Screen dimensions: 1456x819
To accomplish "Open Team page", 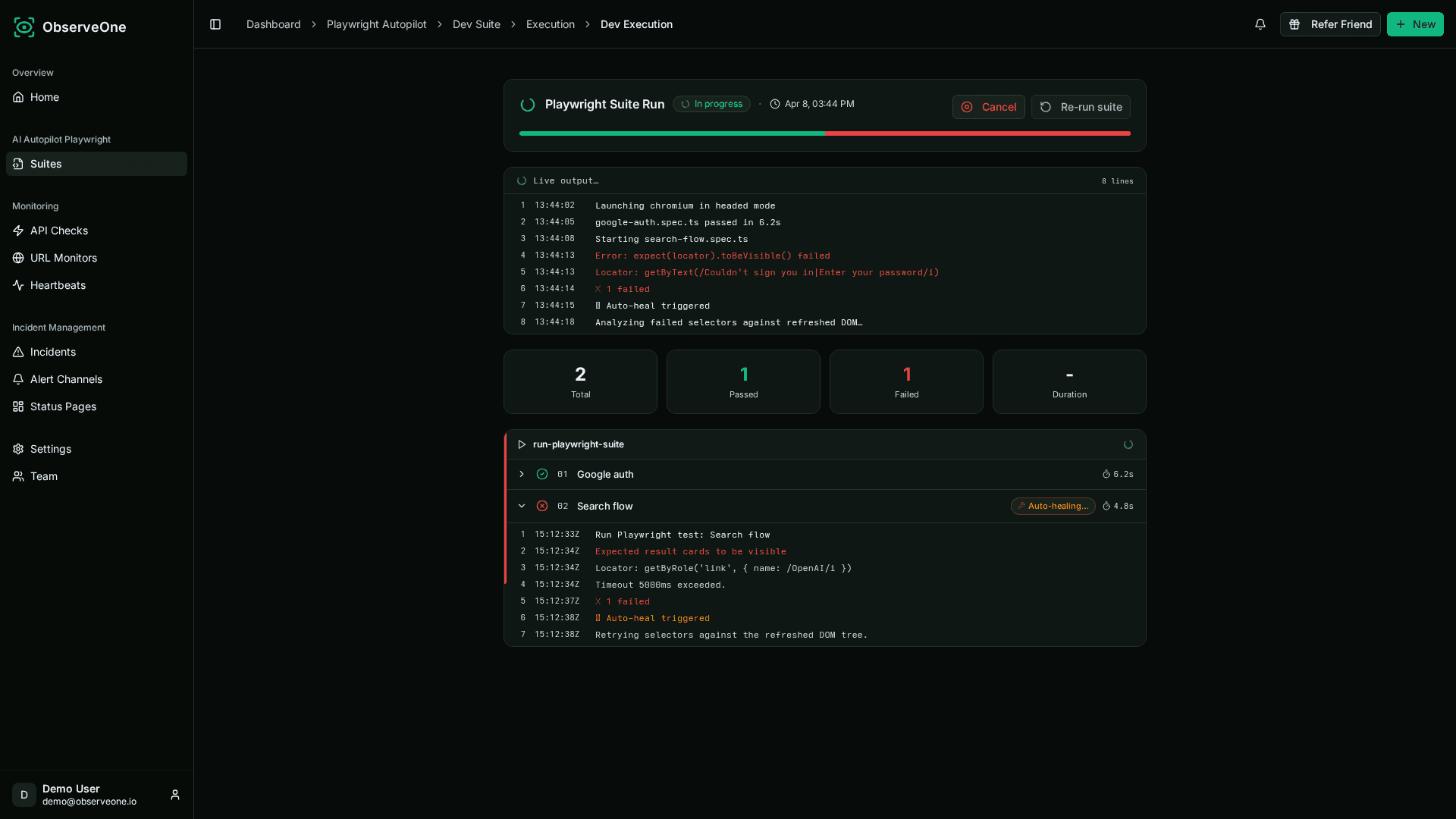I will pyautogui.click(x=96, y=476).
